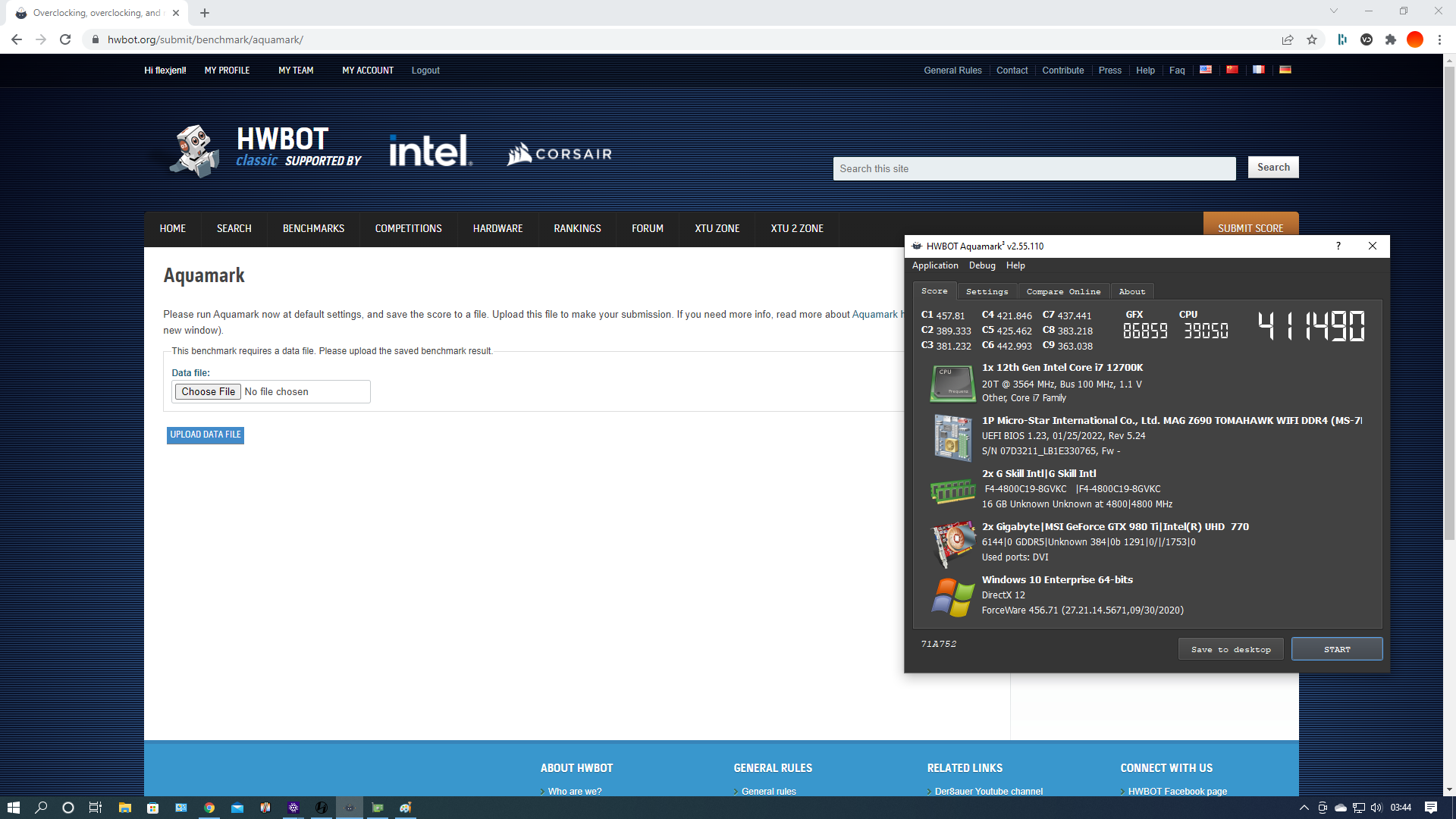Switch site language to English via US flag
Image resolution: width=1456 pixels, height=819 pixels.
[x=1205, y=70]
